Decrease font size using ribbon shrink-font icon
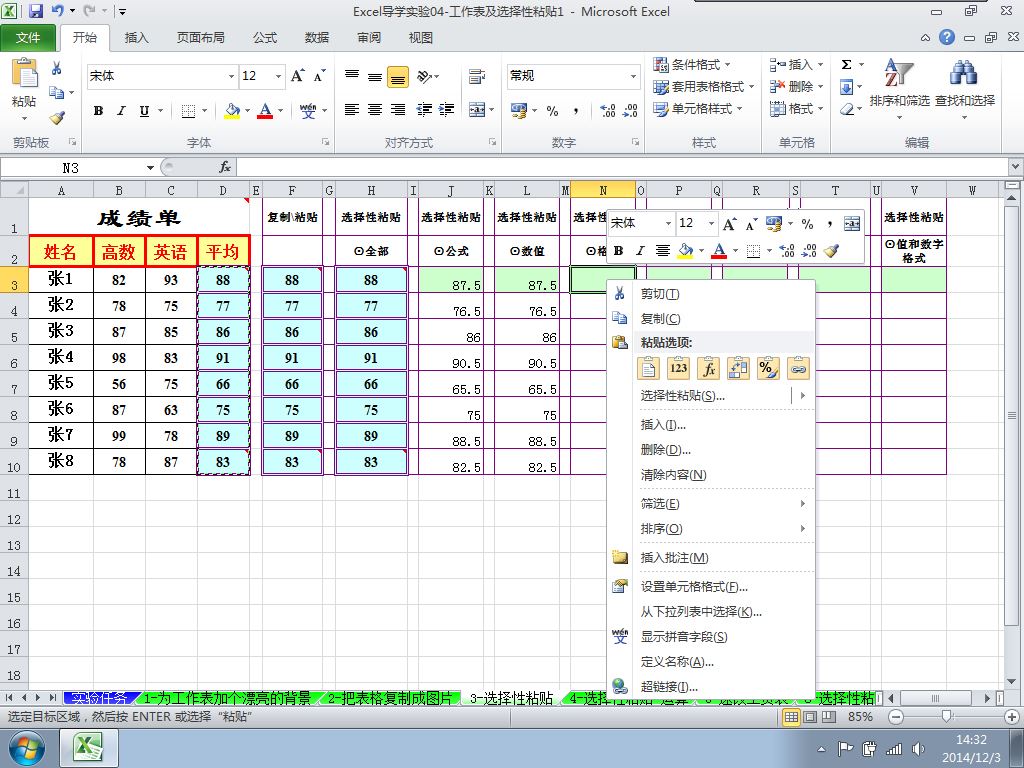This screenshot has width=1024, height=768. [x=319, y=76]
